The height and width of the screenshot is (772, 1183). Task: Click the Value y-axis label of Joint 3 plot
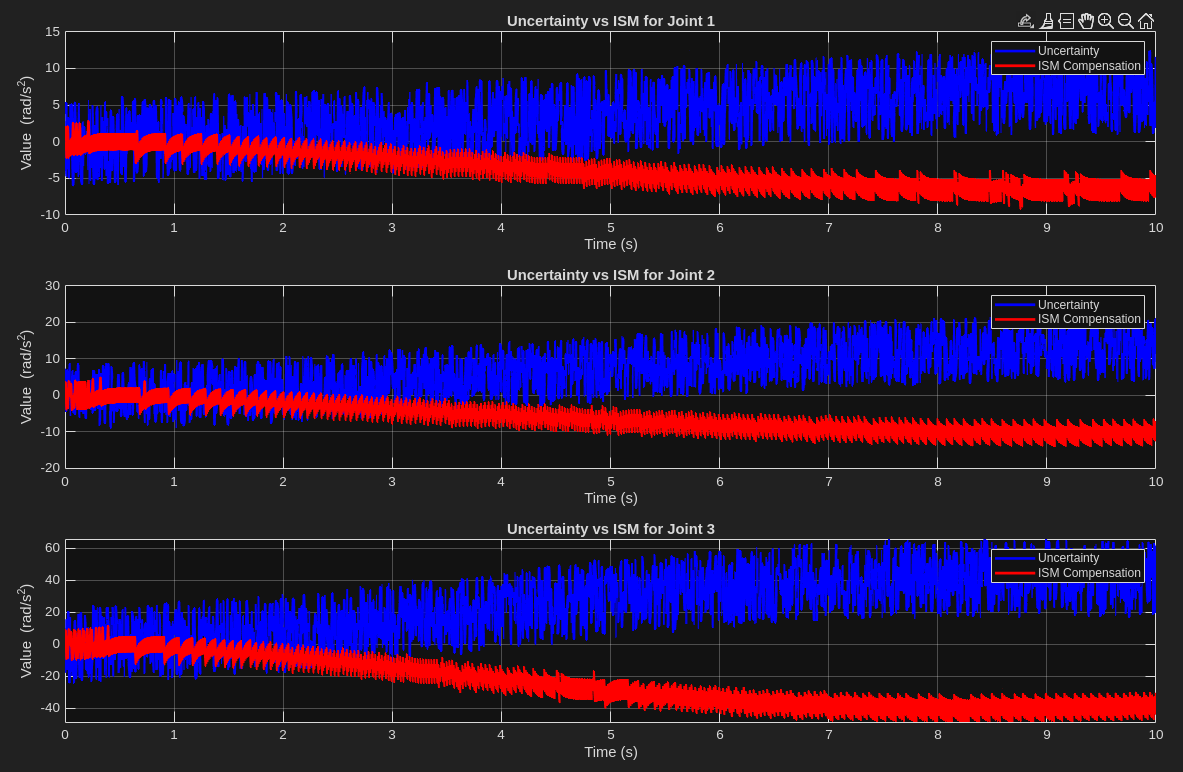(26, 631)
